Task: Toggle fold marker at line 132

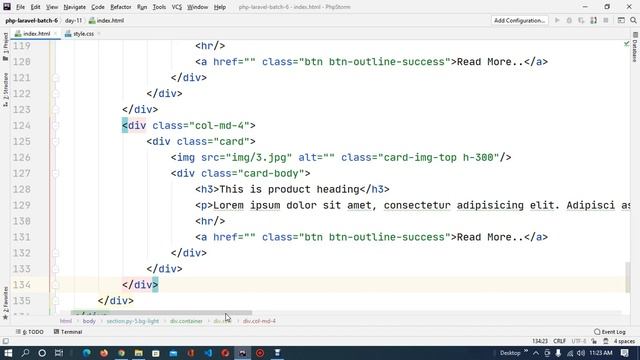Action: (56, 253)
